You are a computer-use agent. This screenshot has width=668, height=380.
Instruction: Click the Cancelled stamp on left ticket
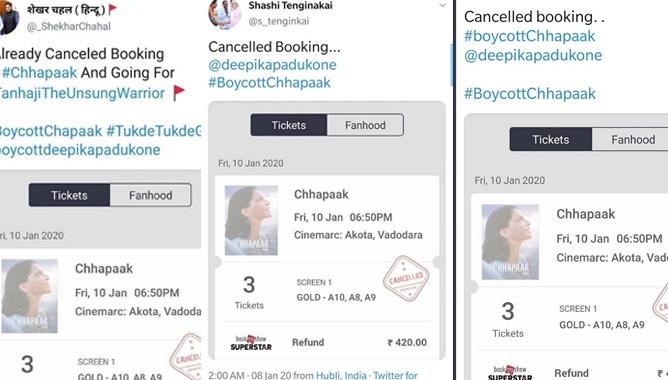coord(186,356)
